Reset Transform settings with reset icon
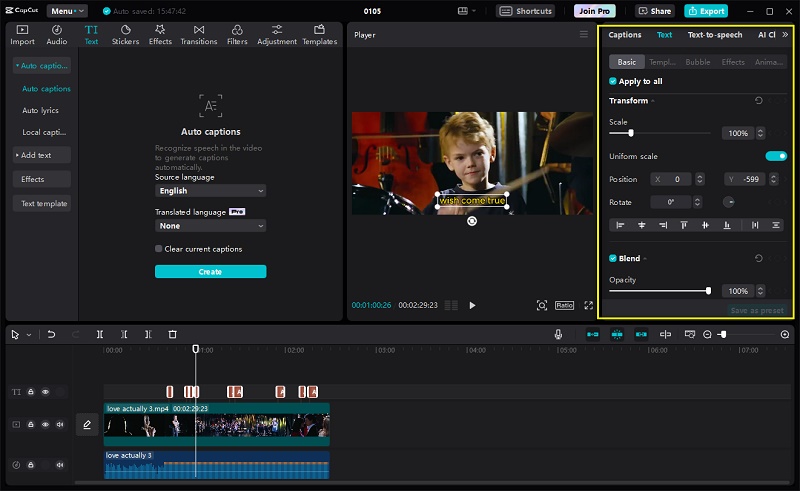Screen dimensions: 800x491 pyautogui.click(x=759, y=101)
